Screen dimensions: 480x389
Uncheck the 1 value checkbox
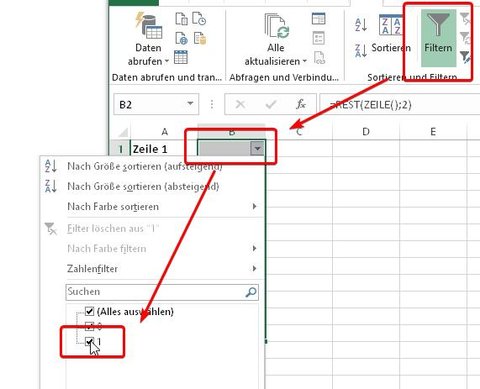click(89, 341)
